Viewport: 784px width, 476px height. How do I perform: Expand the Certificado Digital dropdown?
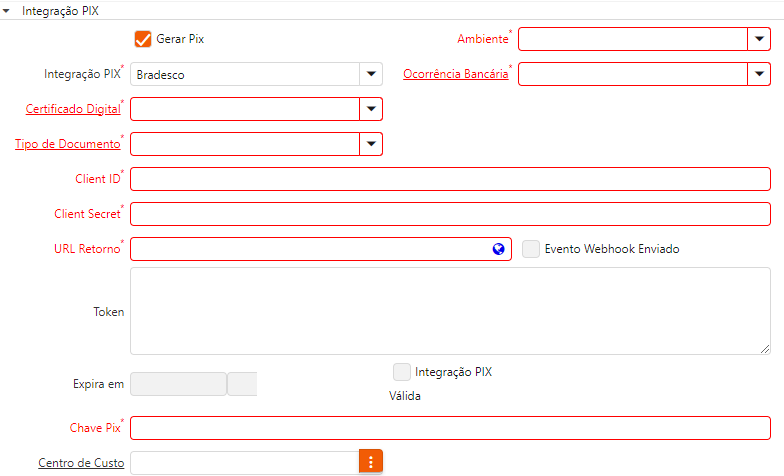[371, 109]
